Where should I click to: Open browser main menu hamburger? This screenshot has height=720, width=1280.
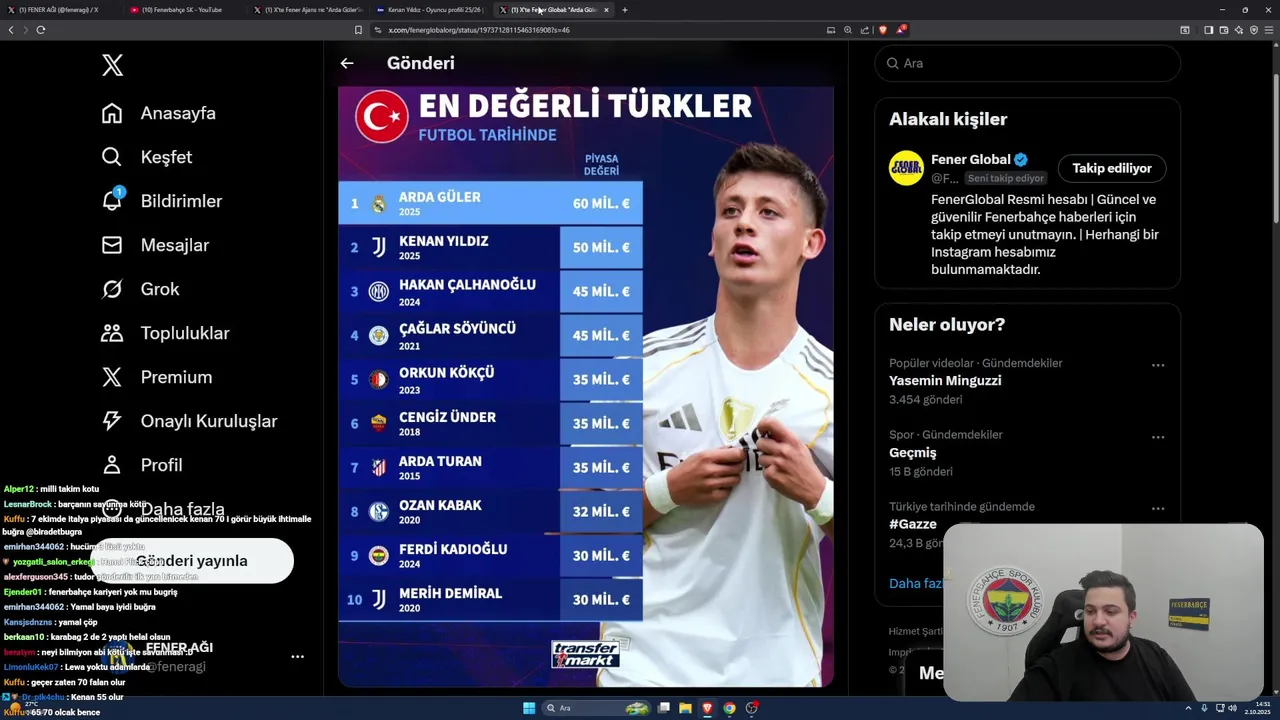1269,30
